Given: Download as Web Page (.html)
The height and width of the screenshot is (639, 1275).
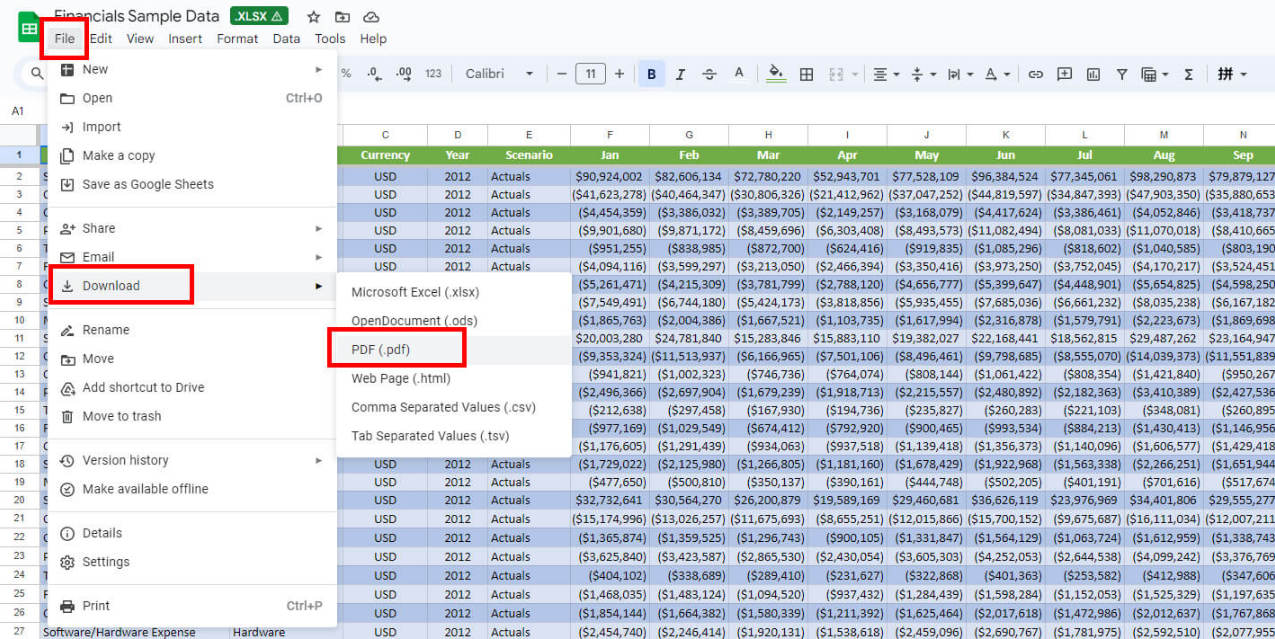Looking at the screenshot, I should (x=453, y=379).
